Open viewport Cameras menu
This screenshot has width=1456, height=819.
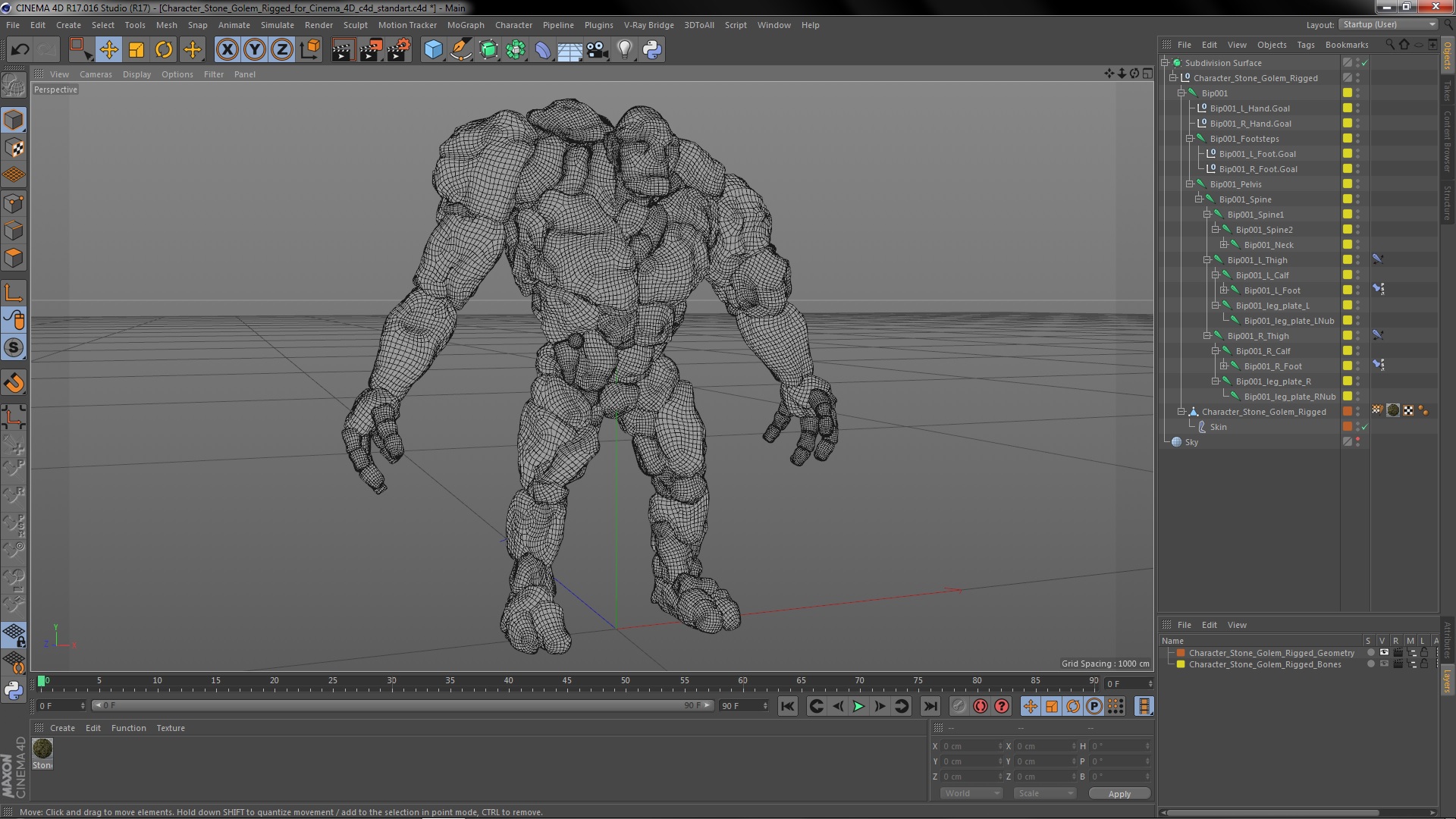96,74
